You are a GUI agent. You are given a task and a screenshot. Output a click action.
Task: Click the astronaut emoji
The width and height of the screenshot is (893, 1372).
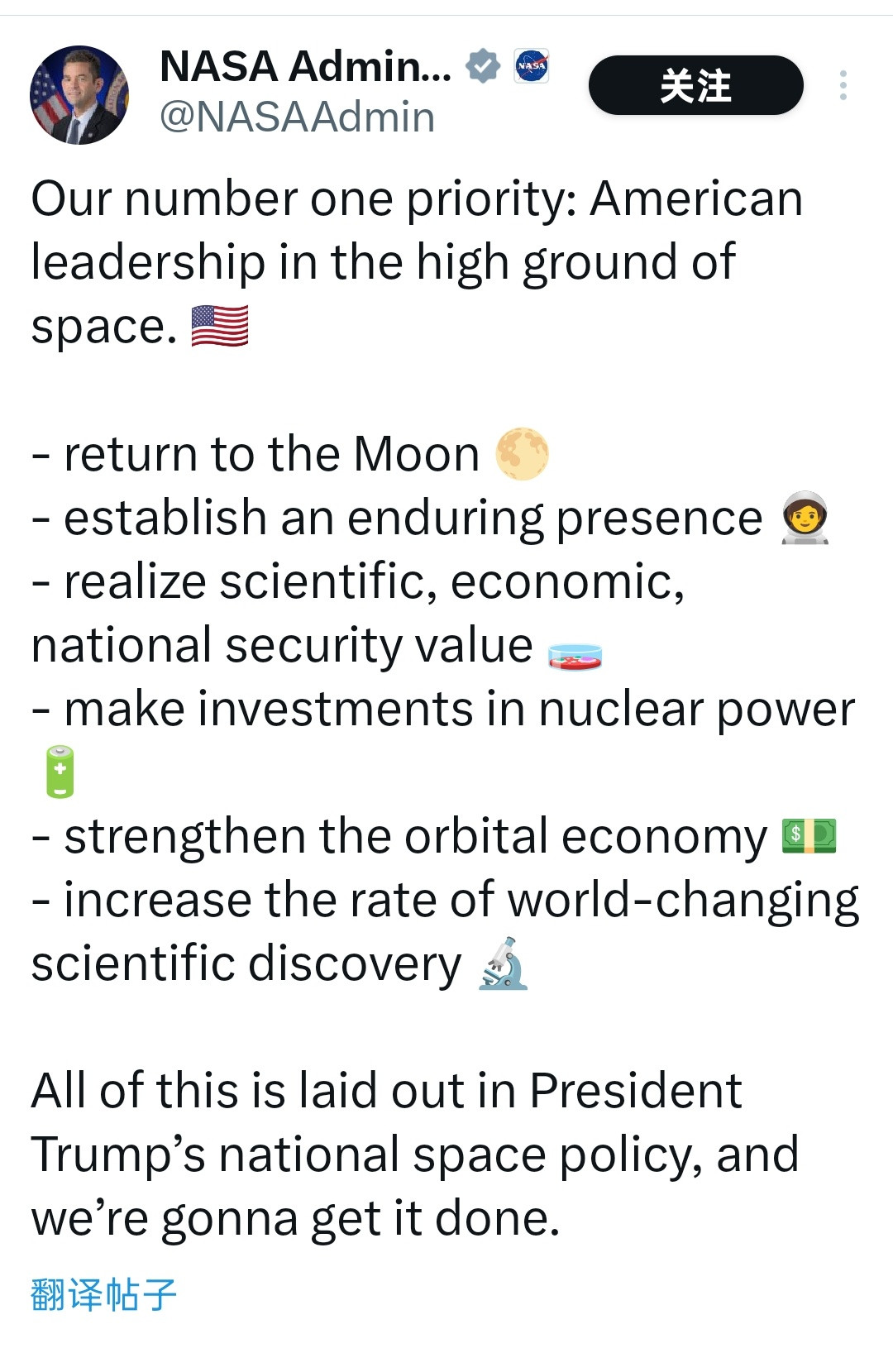tap(805, 519)
